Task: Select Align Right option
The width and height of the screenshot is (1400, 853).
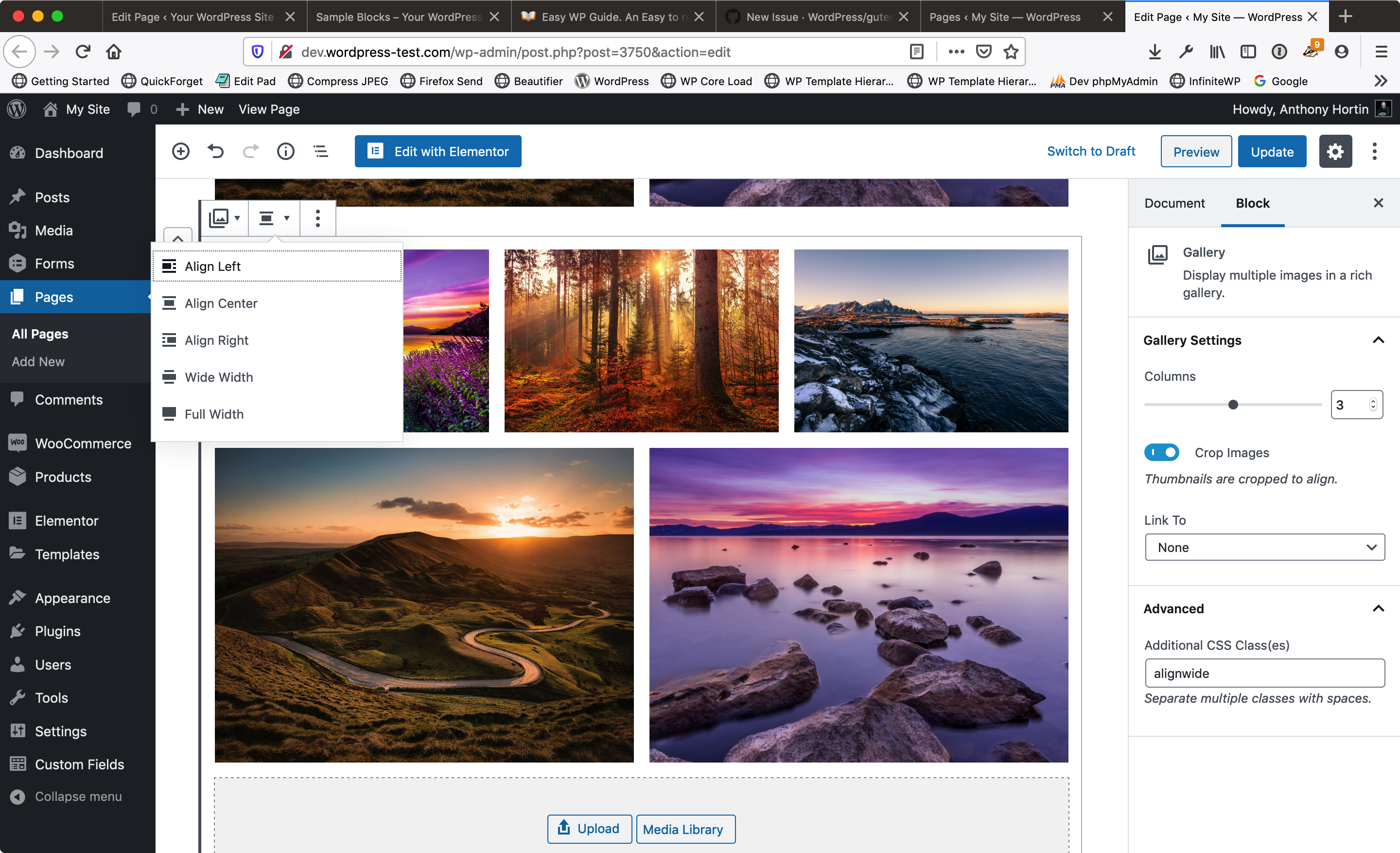Action: [277, 340]
